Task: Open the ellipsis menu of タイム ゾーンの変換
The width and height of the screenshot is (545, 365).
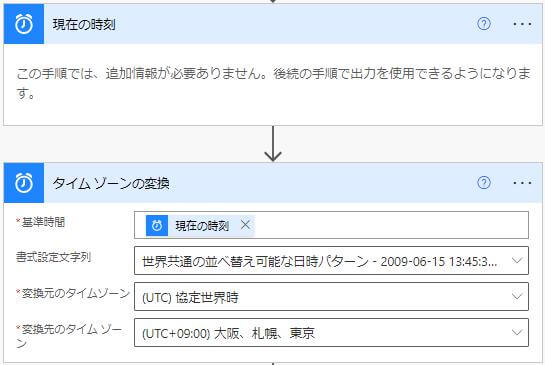Action: coord(522,183)
